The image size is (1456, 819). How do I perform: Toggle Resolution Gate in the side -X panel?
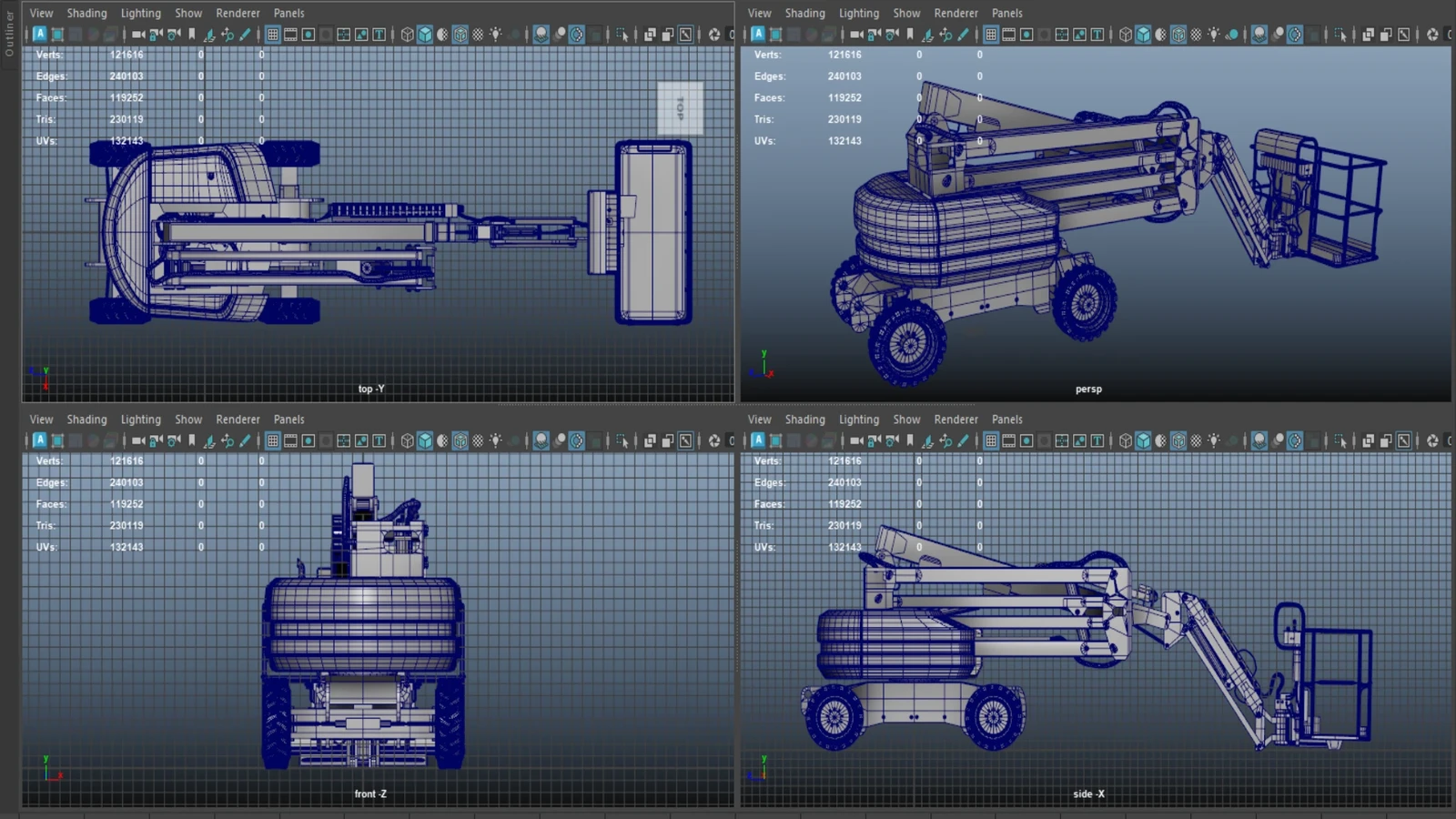click(1026, 440)
